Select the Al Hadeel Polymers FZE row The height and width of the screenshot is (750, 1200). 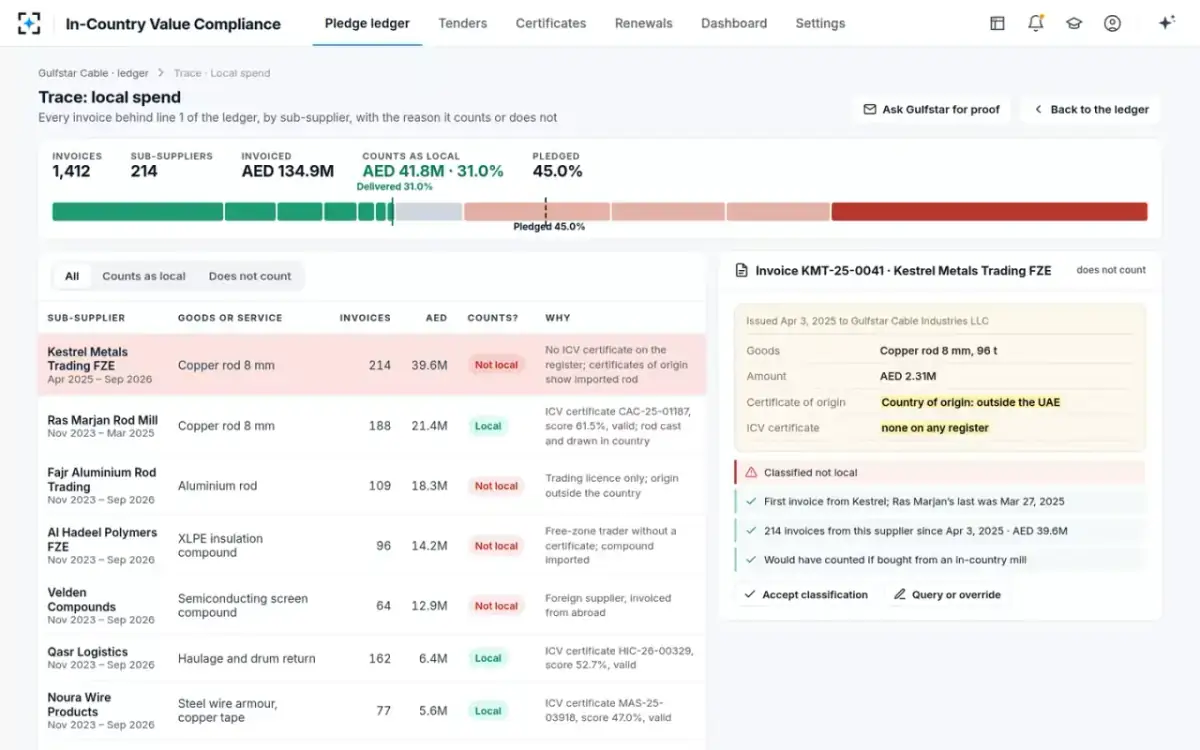click(372, 545)
